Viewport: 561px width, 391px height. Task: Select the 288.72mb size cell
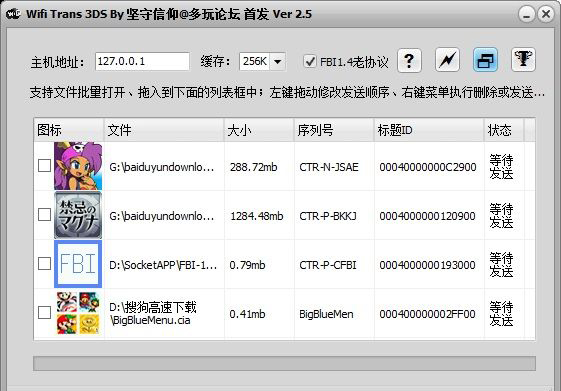(253, 167)
